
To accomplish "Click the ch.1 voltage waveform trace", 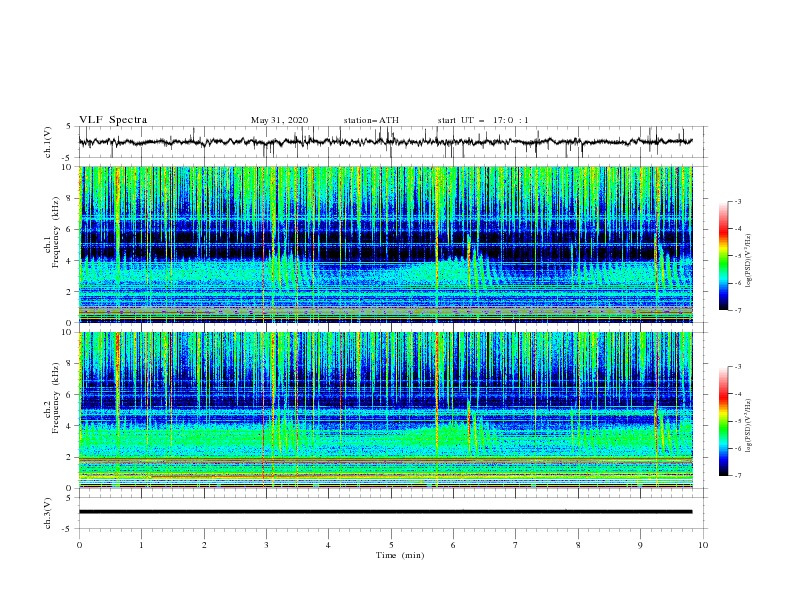I will (385, 142).
